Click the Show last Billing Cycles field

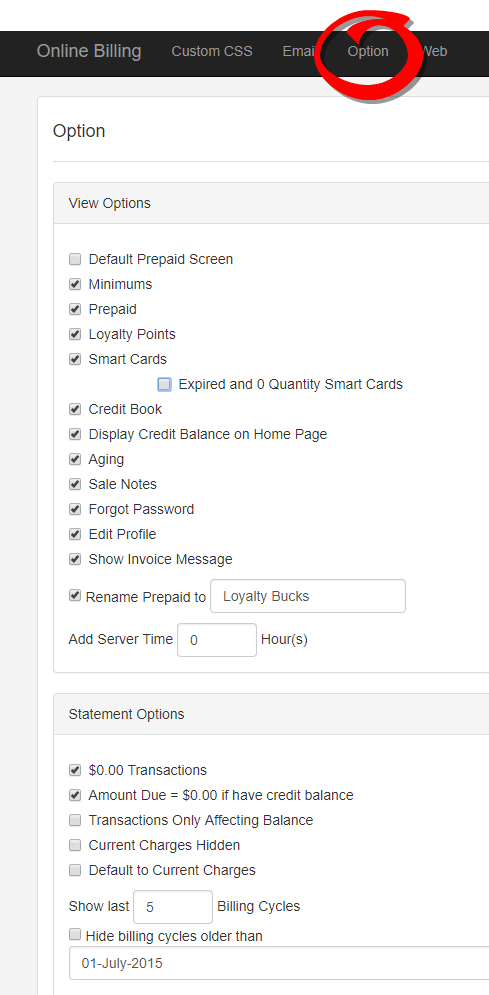tap(173, 907)
